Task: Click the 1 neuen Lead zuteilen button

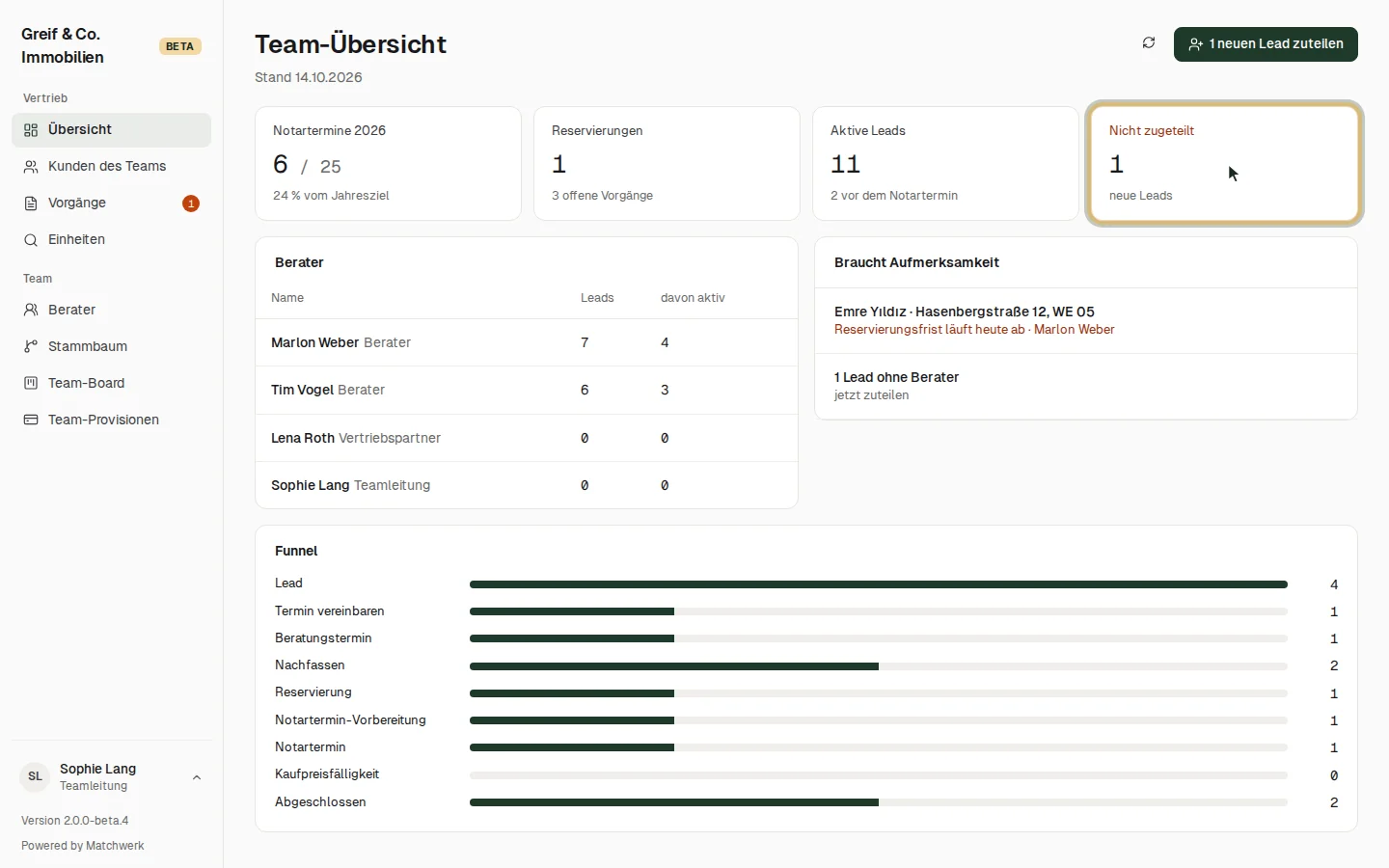Action: [x=1266, y=44]
